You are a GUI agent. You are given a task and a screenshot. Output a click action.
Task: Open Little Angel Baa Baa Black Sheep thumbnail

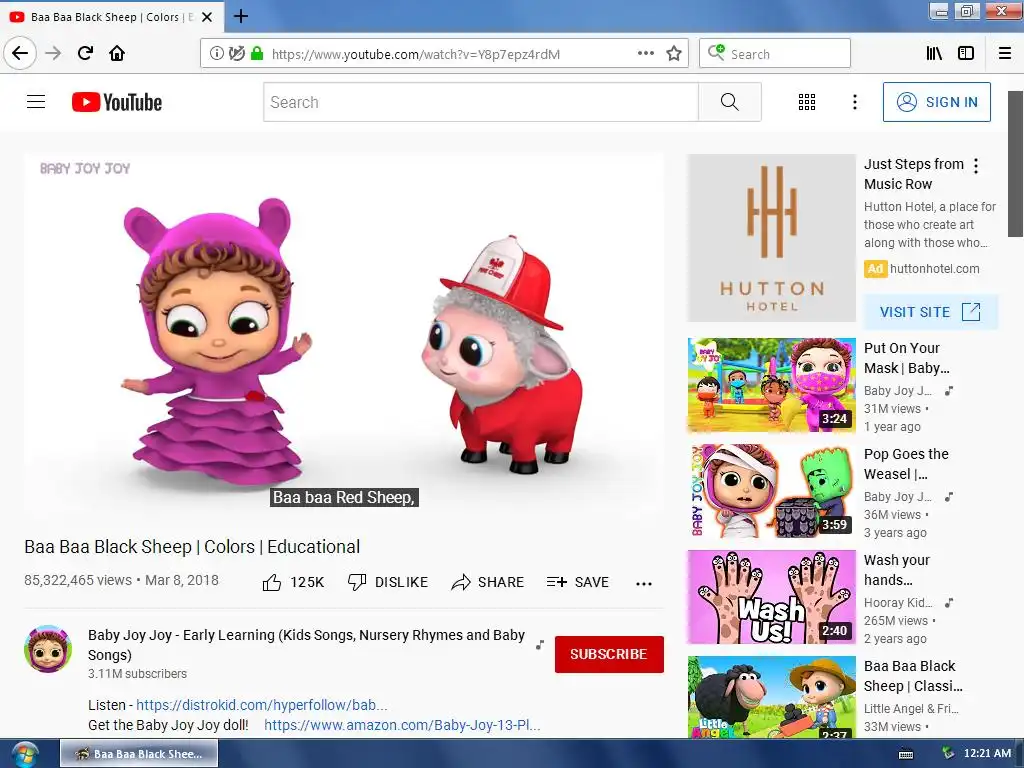tap(771, 697)
